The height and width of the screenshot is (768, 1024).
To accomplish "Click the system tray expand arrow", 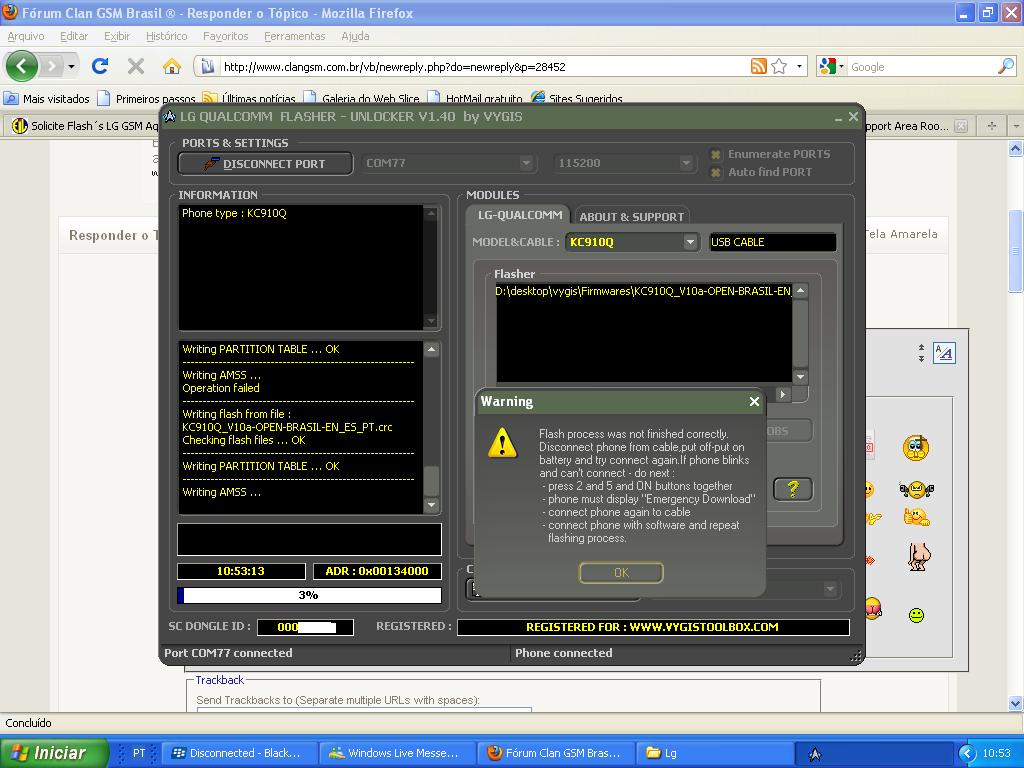I will coord(967,753).
